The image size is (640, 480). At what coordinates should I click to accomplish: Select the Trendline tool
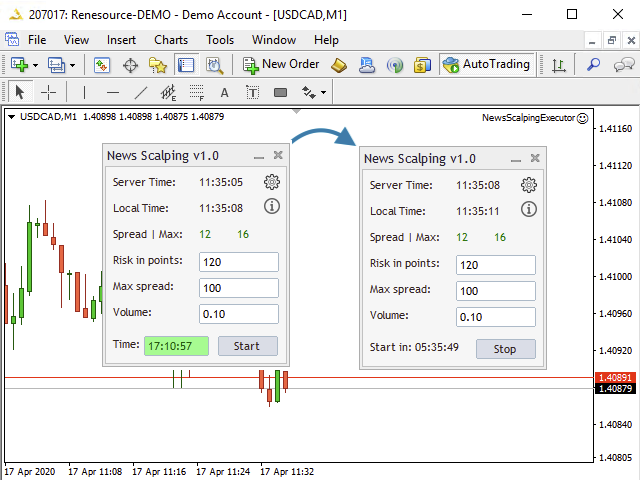coord(140,93)
